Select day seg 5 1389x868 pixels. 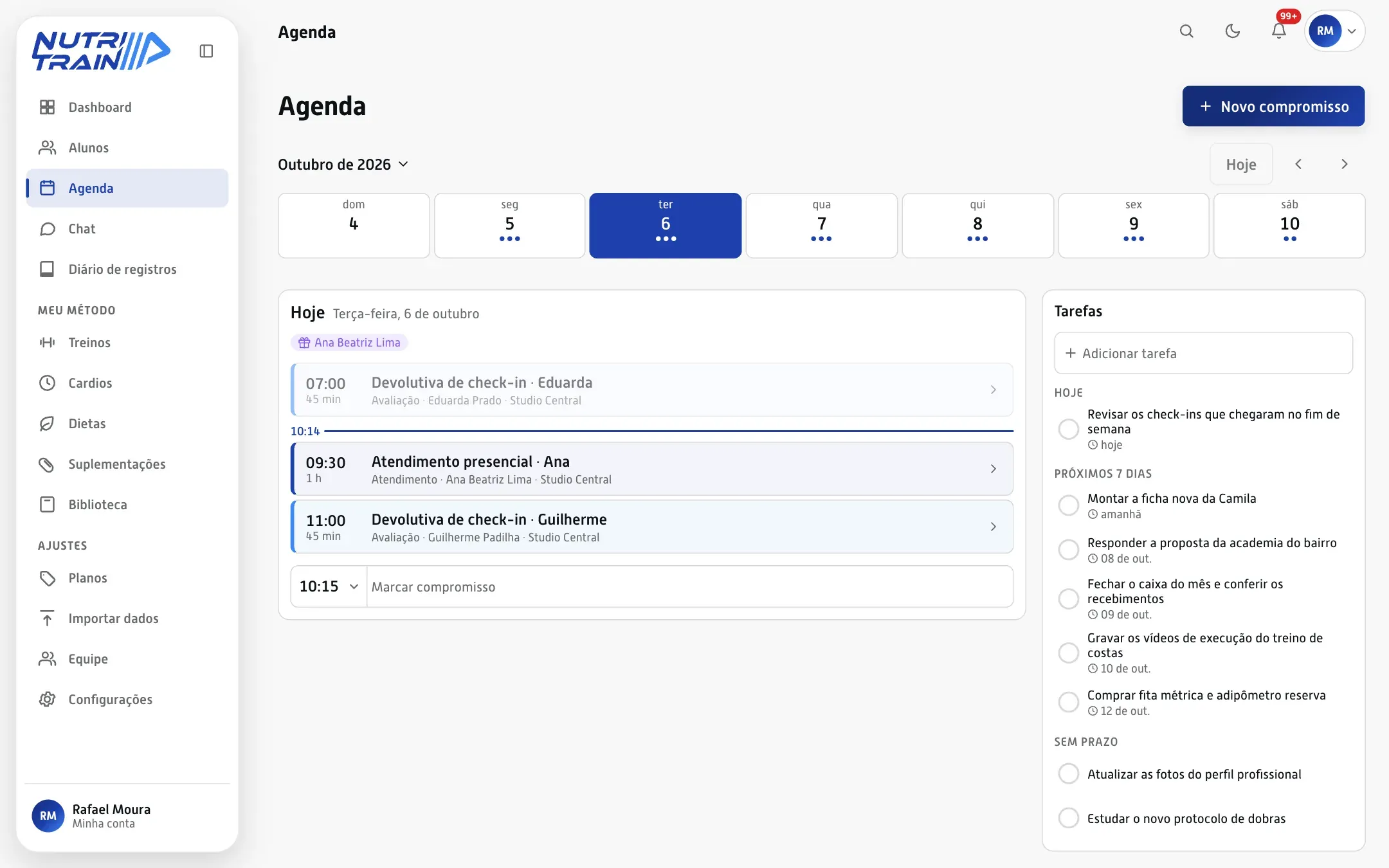coord(509,226)
